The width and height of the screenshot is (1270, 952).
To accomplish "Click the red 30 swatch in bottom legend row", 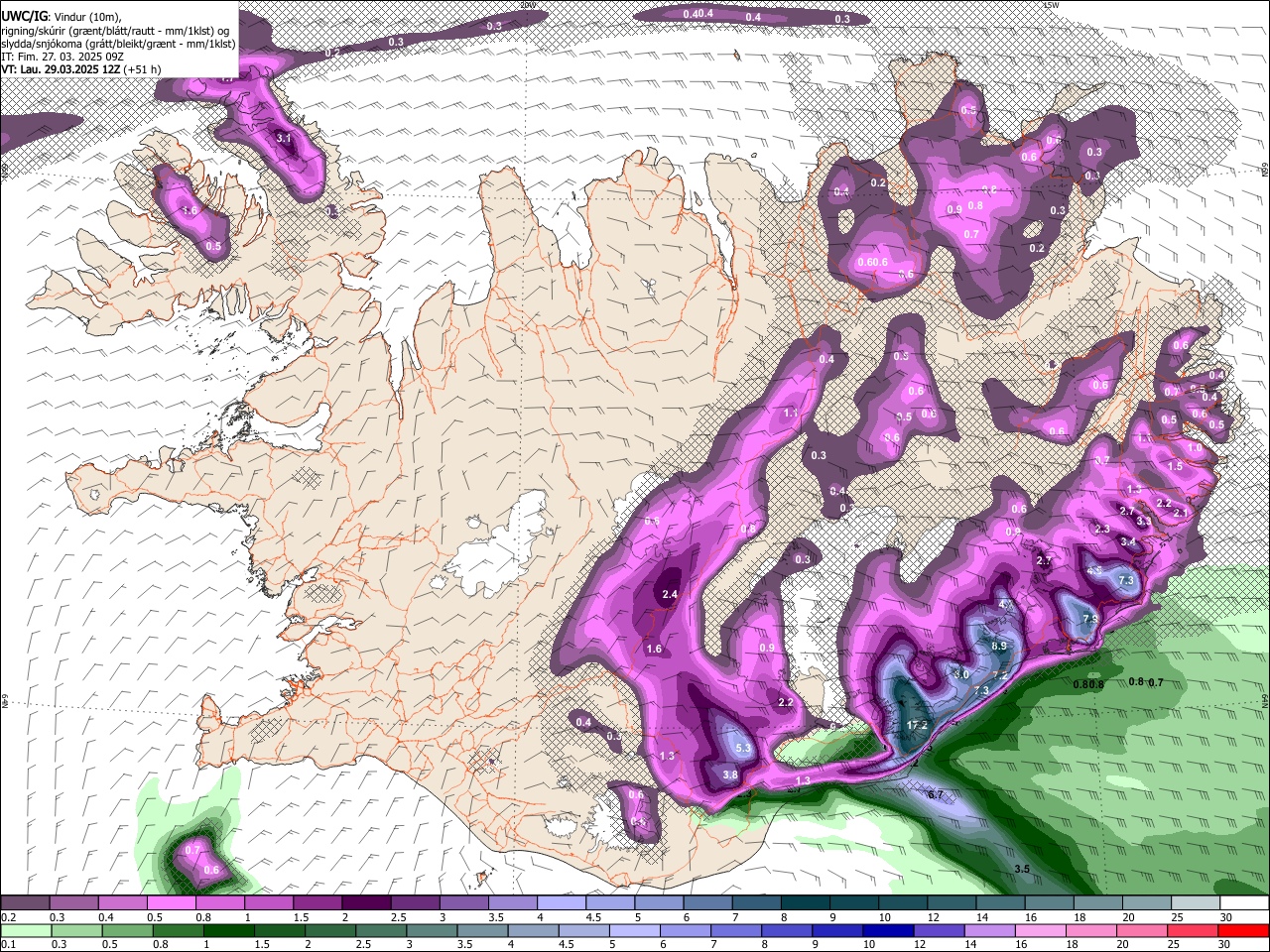I will click(1243, 931).
